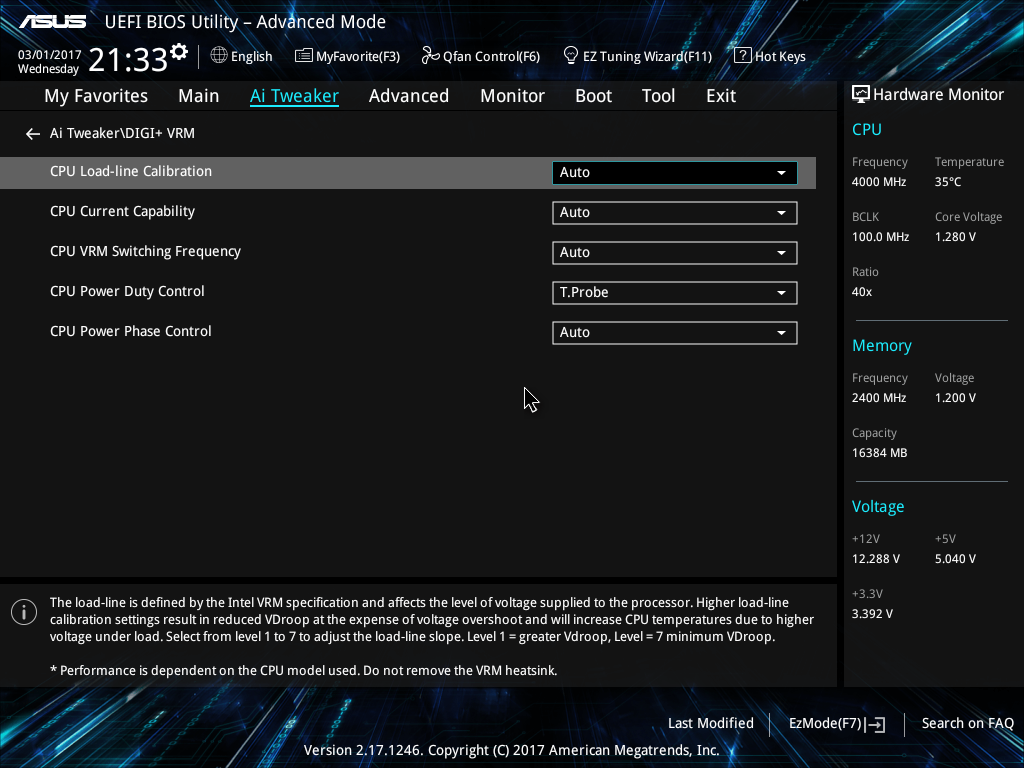Click the +3.3V reading 3.392 V
The width and height of the screenshot is (1024, 768).
click(872, 614)
